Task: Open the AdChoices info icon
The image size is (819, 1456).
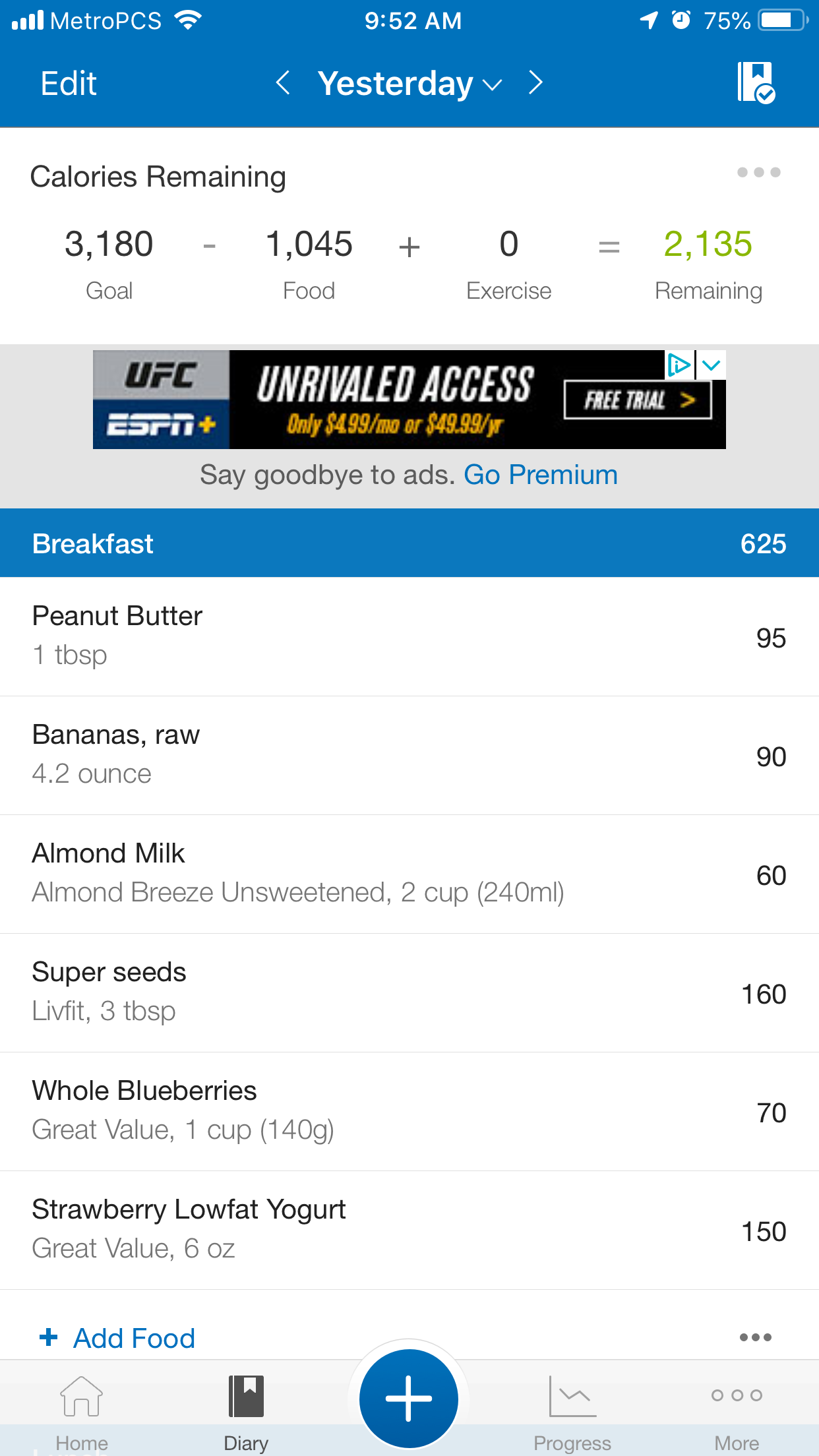Action: click(x=679, y=365)
